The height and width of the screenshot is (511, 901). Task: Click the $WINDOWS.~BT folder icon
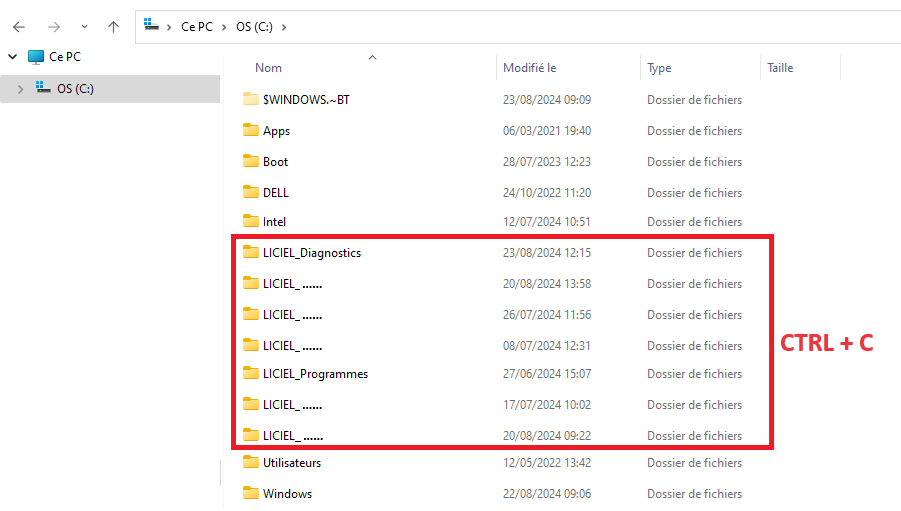251,99
